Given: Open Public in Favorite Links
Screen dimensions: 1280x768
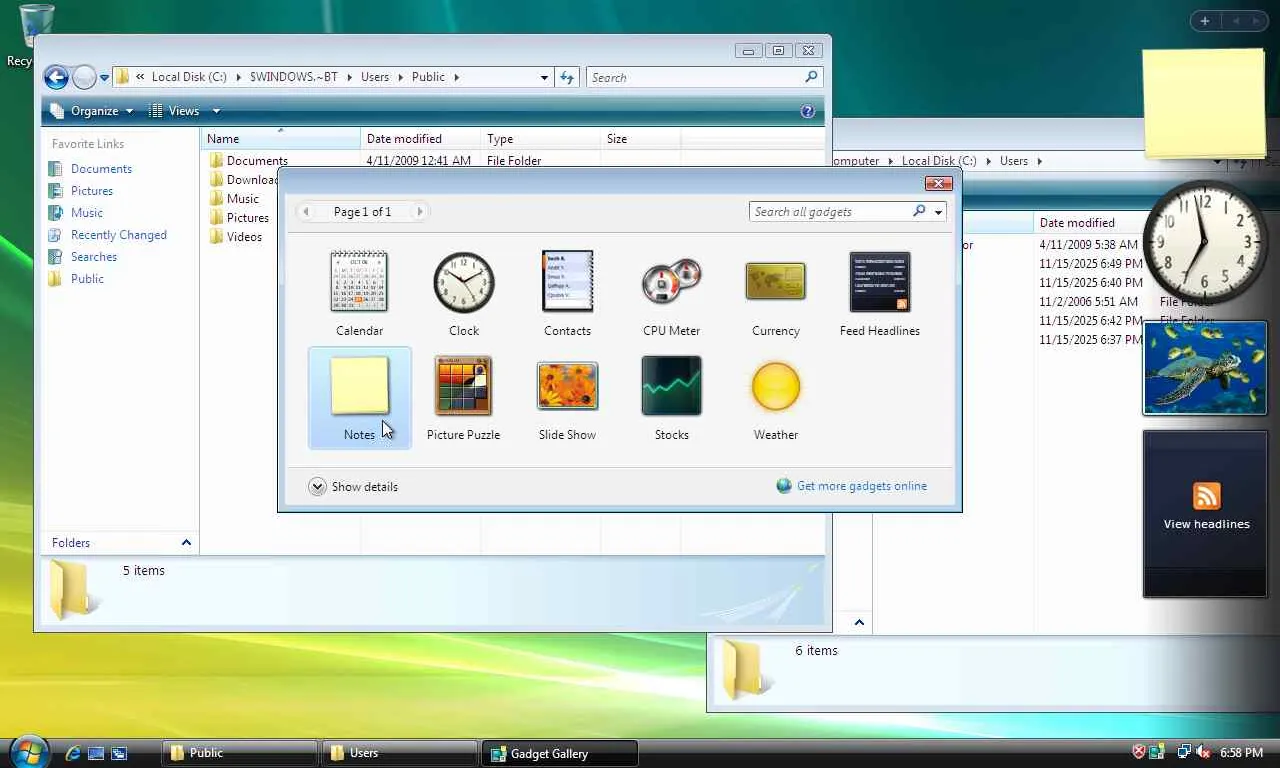Looking at the screenshot, I should coord(75,279).
